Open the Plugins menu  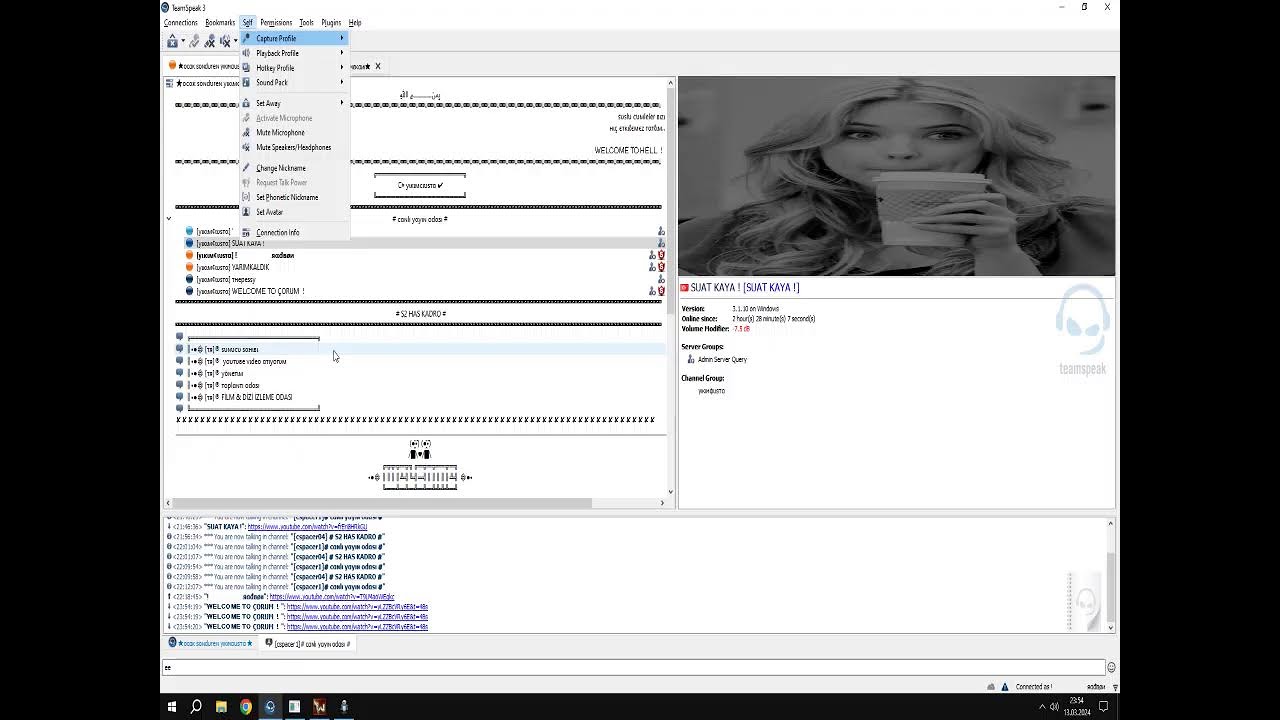tap(331, 22)
